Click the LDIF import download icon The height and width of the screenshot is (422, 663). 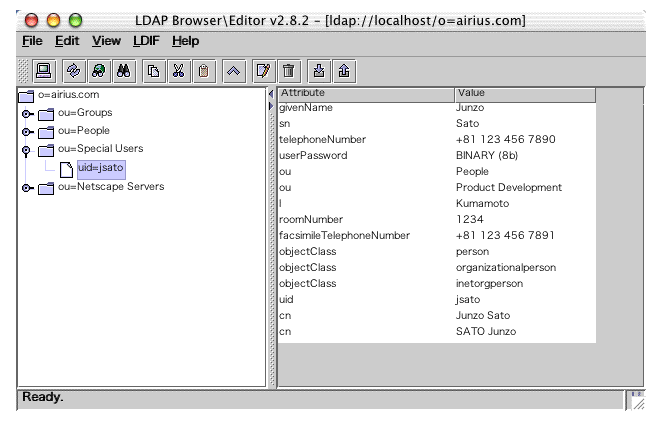point(319,71)
